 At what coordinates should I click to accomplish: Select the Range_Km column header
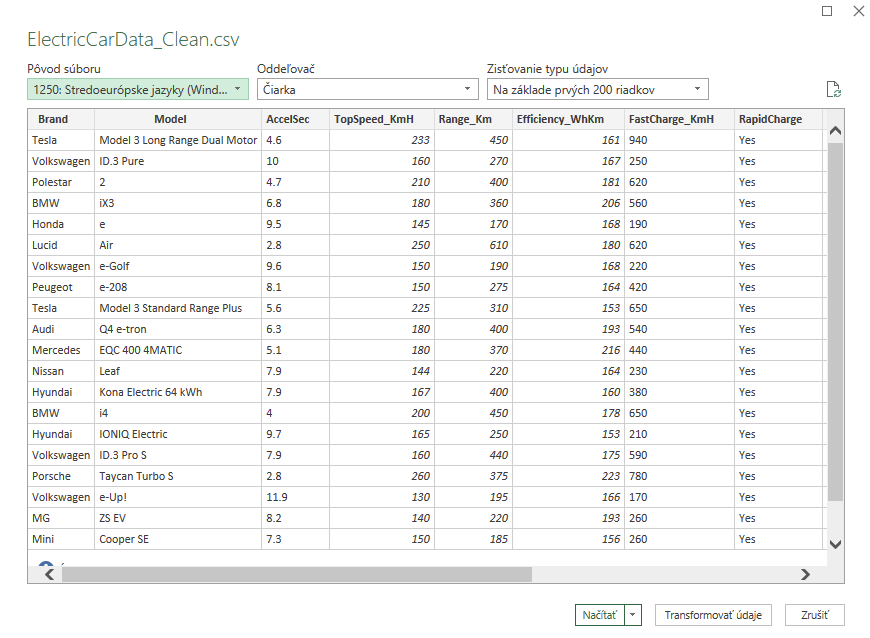point(473,119)
